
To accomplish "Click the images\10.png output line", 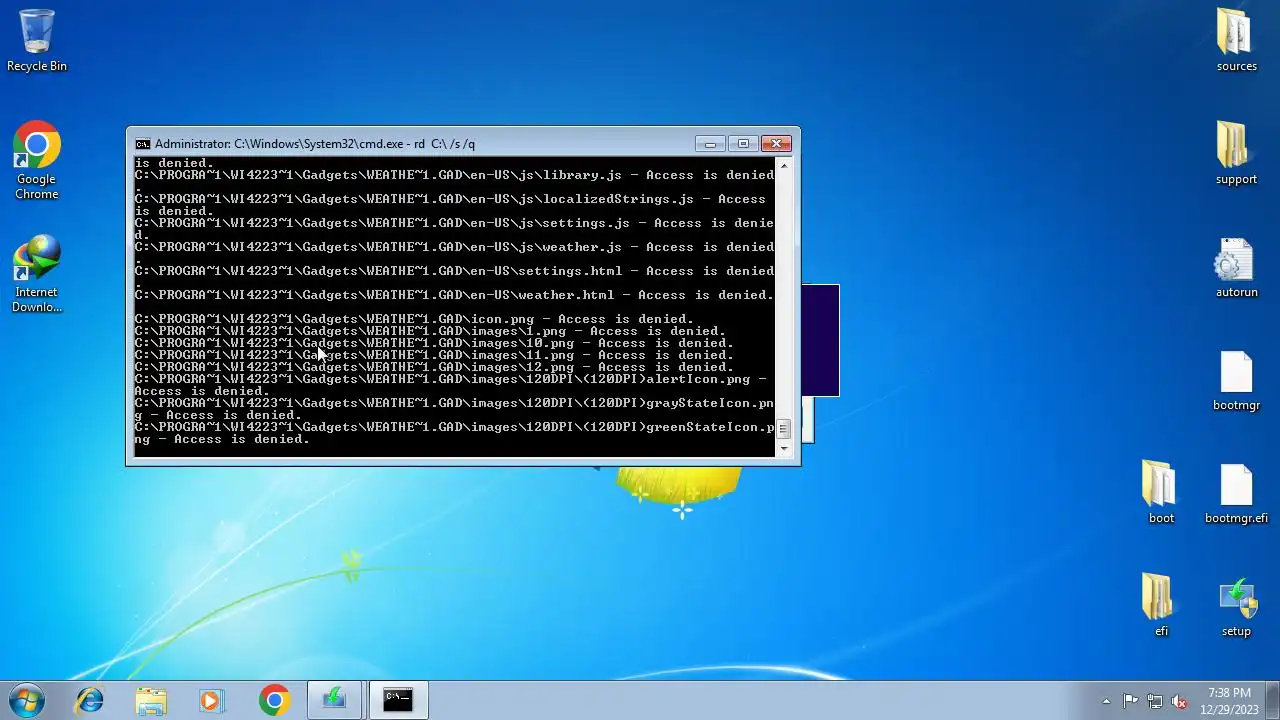I will tap(434, 343).
